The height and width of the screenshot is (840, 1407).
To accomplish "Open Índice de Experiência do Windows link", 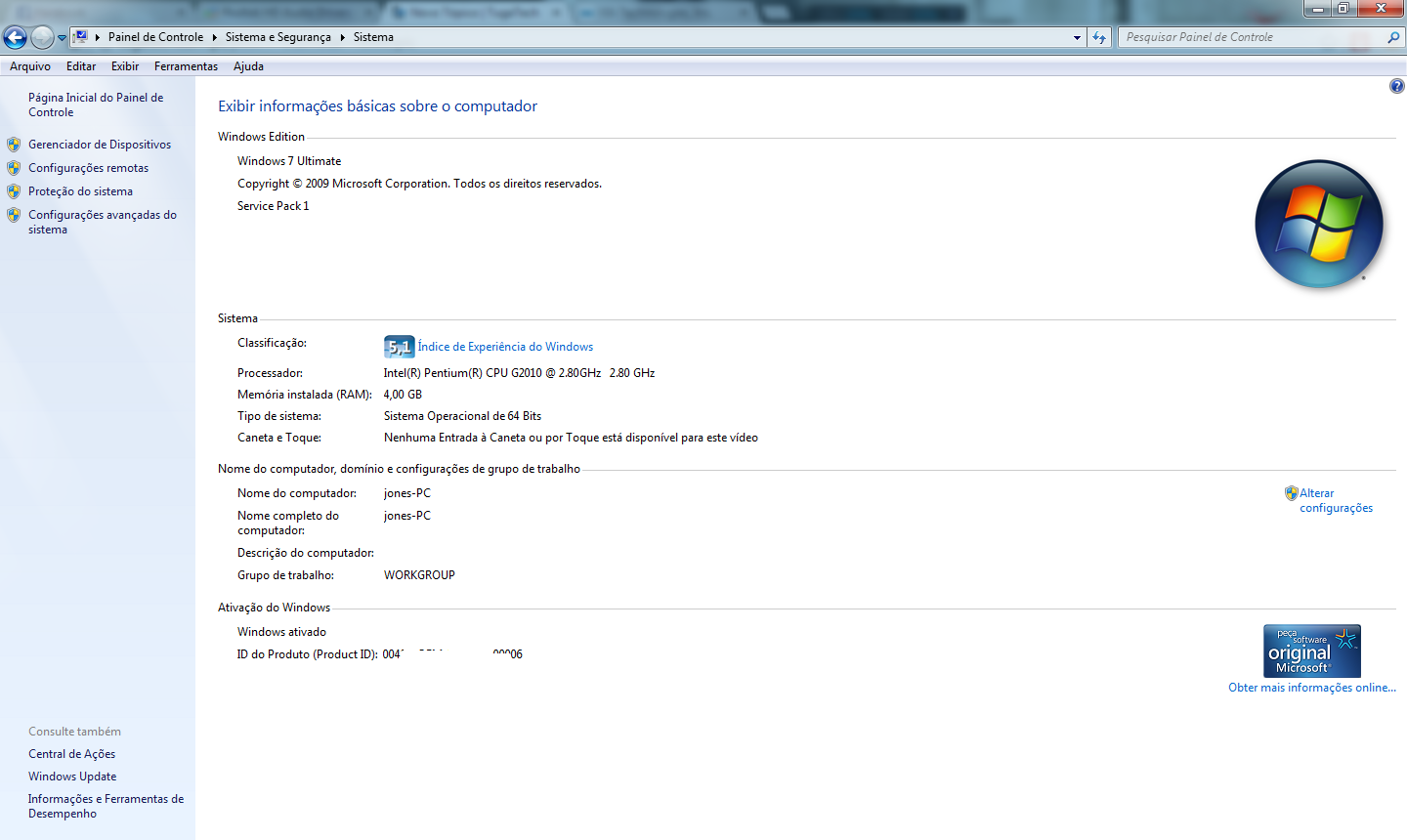I will (505, 347).
